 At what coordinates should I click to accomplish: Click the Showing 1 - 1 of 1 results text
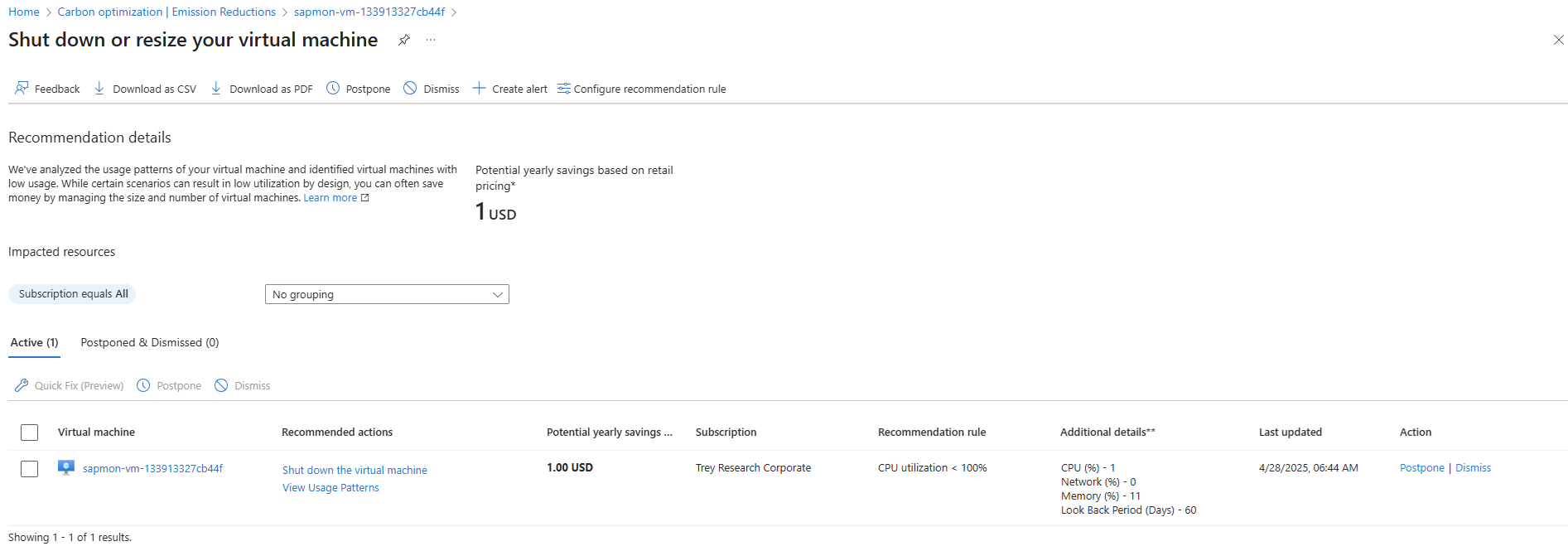pyautogui.click(x=70, y=537)
